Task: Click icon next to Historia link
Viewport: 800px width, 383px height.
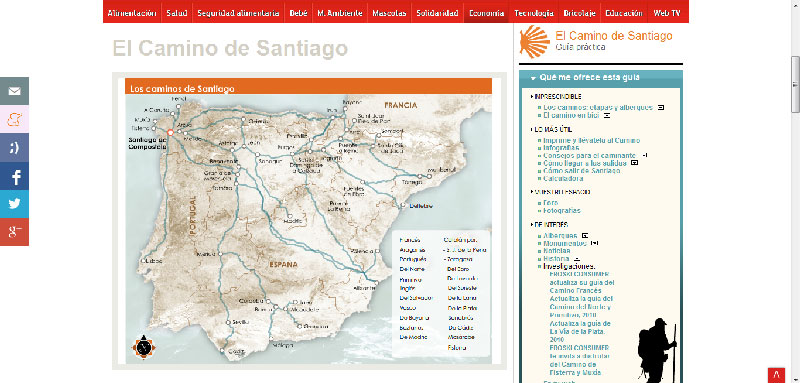Action: click(577, 259)
